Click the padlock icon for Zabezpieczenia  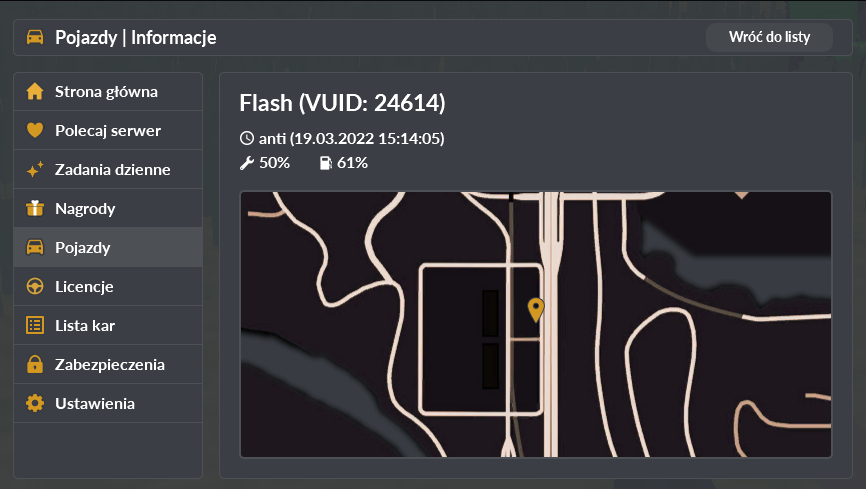(x=35, y=364)
